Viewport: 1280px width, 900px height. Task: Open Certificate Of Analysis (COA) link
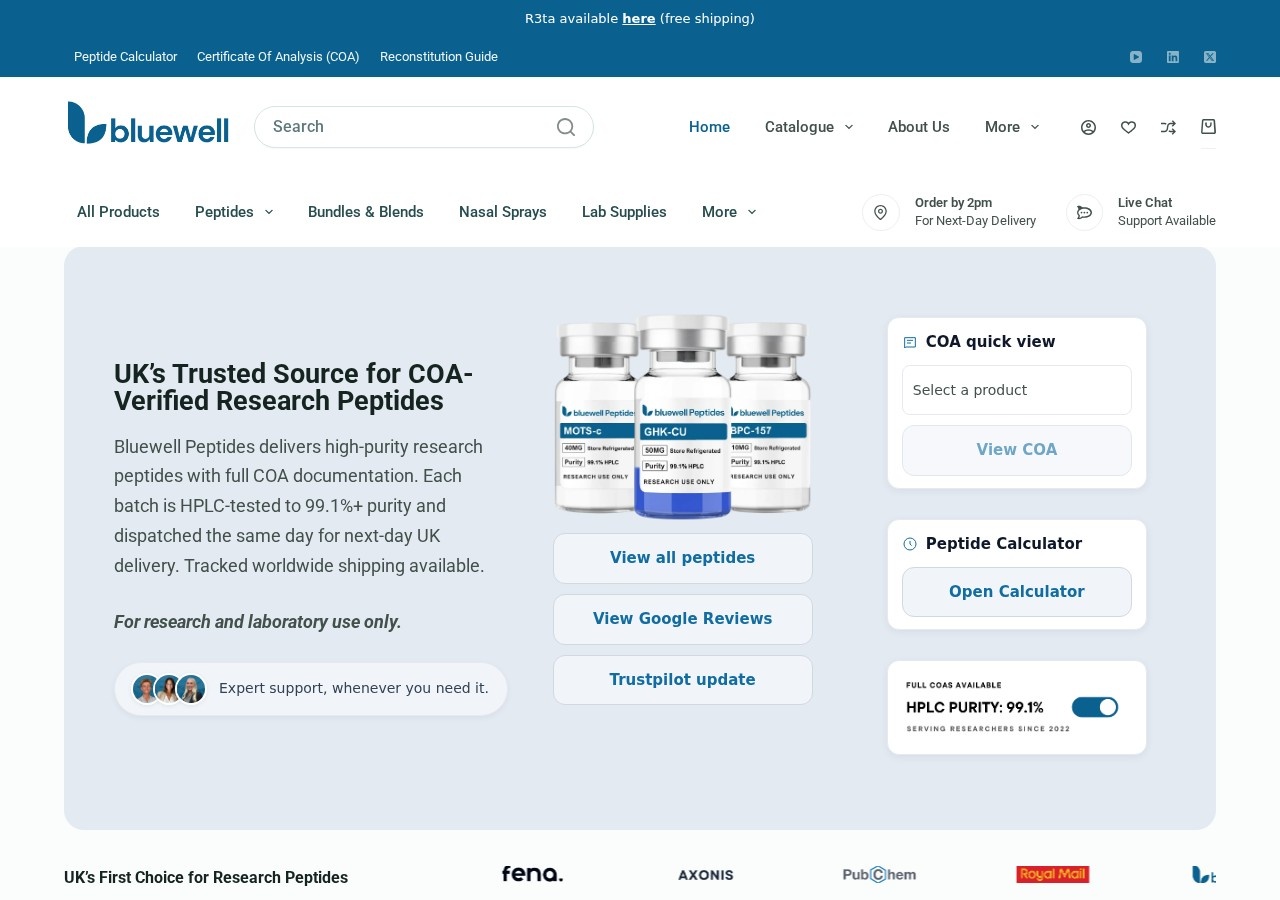[278, 57]
